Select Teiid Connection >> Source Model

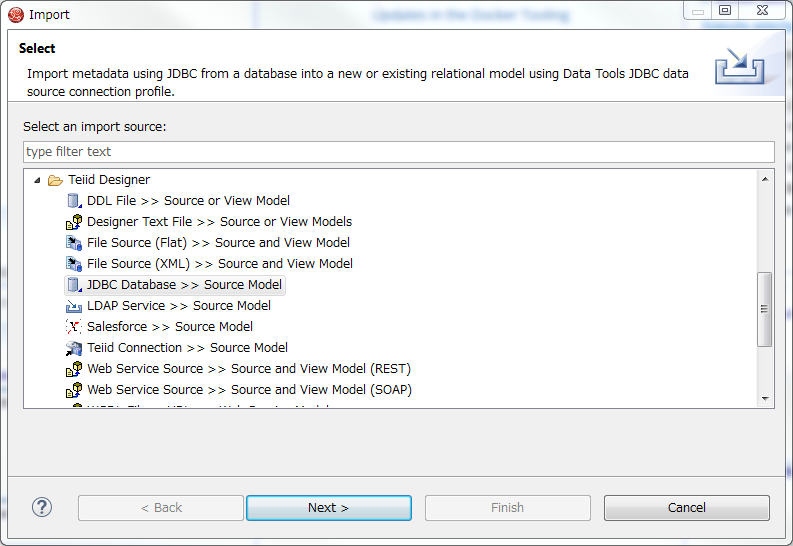point(187,348)
